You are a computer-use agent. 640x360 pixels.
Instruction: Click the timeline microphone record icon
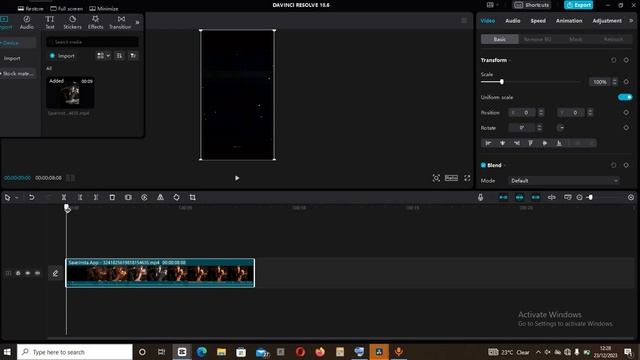pyautogui.click(x=480, y=198)
